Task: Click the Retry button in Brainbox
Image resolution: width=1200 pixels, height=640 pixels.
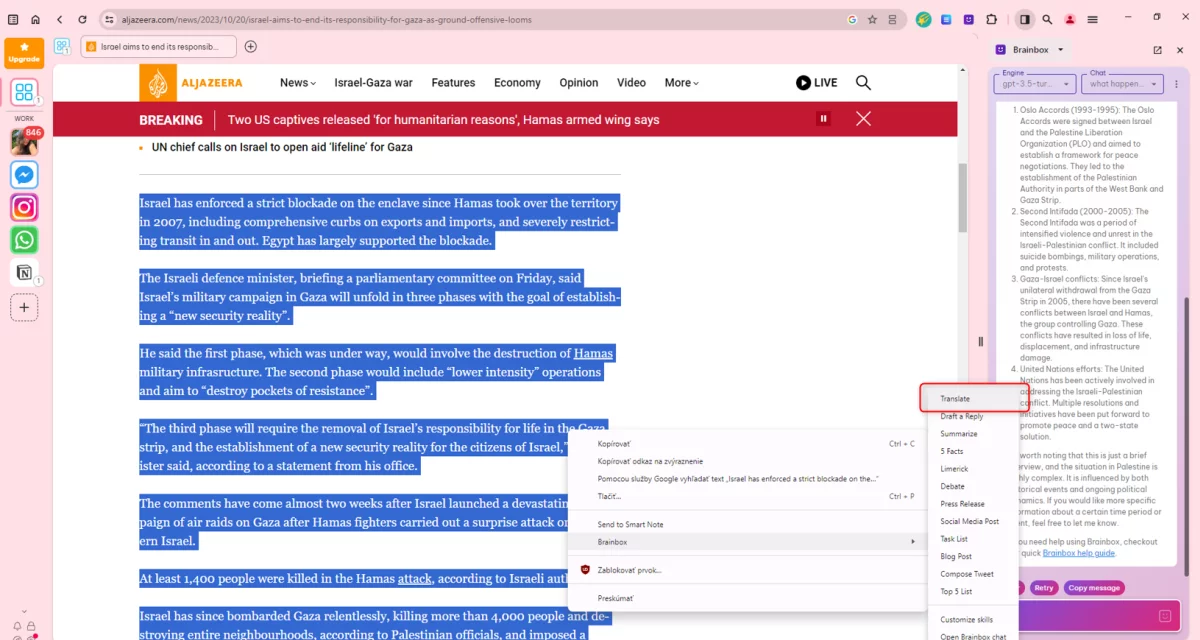Action: [x=1044, y=587]
